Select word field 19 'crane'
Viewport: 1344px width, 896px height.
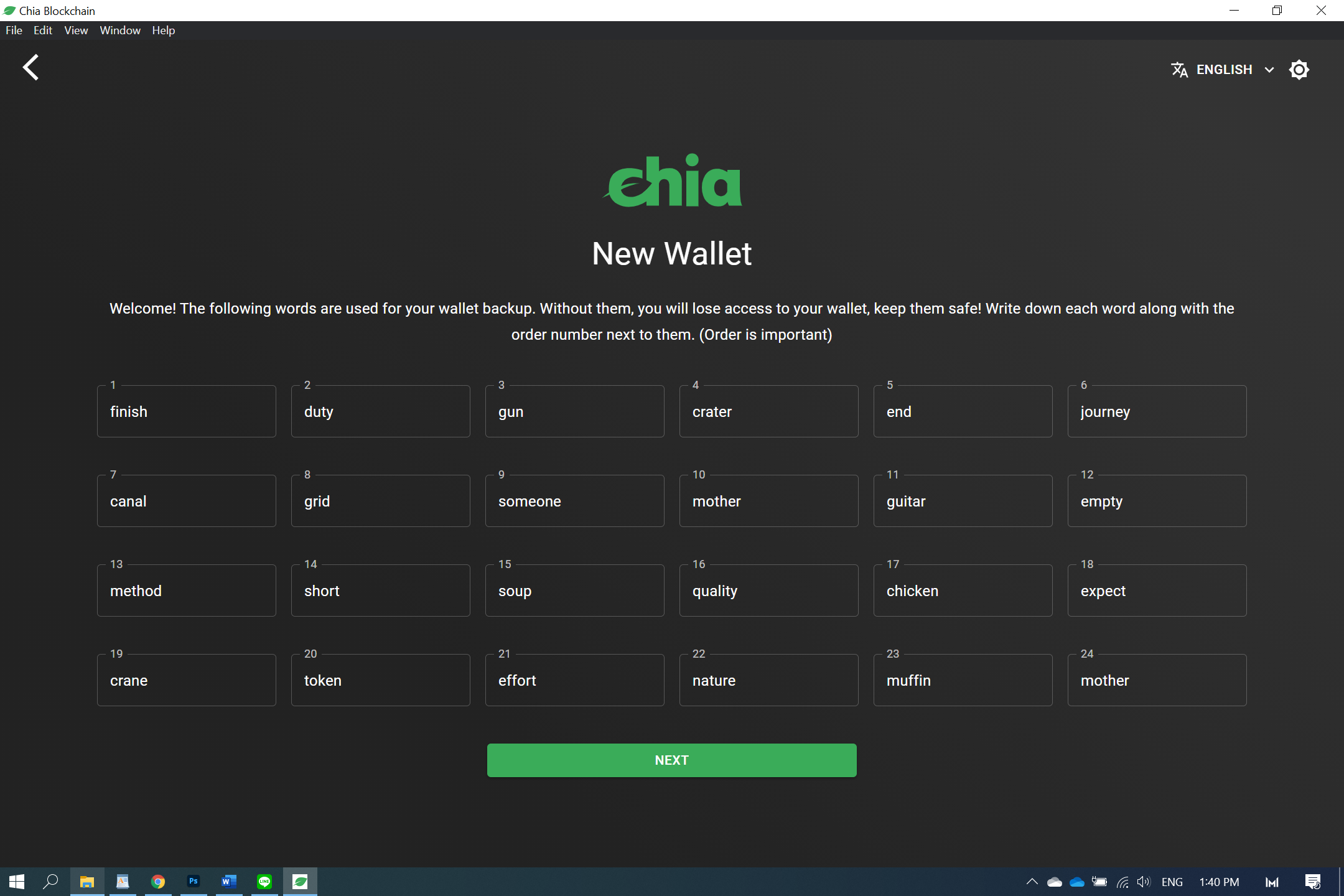click(x=186, y=680)
